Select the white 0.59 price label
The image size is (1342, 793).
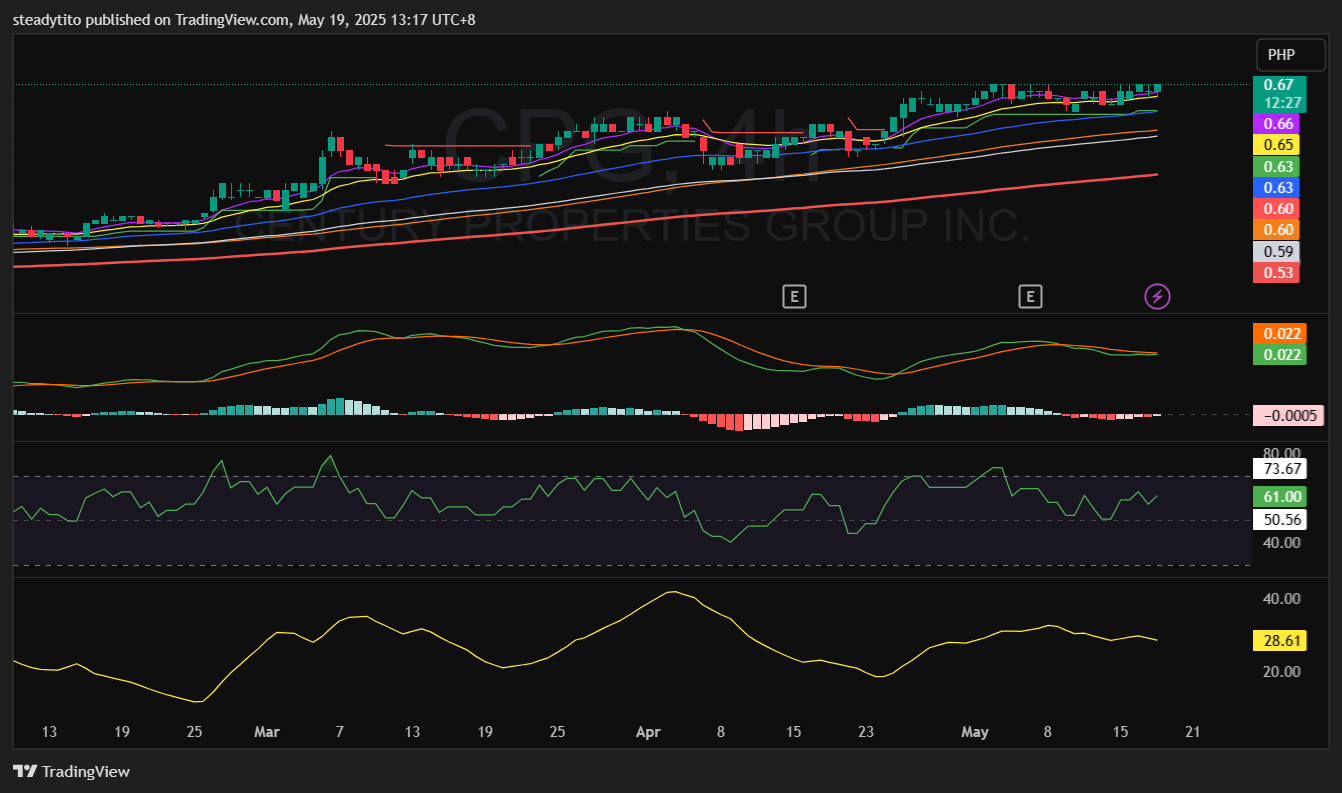[1276, 251]
